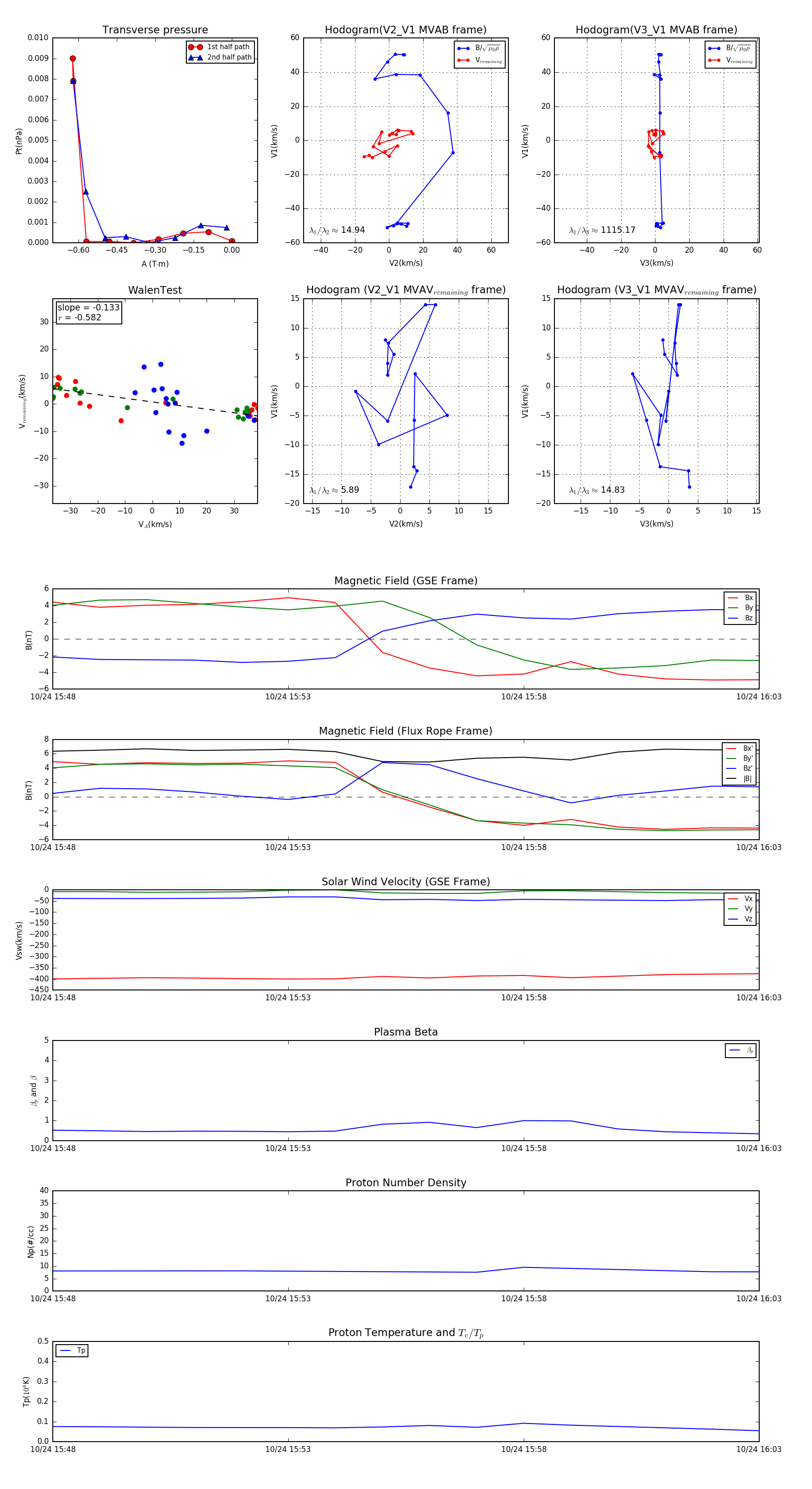Select the "By'" legend entry in flux rope plot
Image resolution: width=812 pixels, height=1489 pixels.
739,758
